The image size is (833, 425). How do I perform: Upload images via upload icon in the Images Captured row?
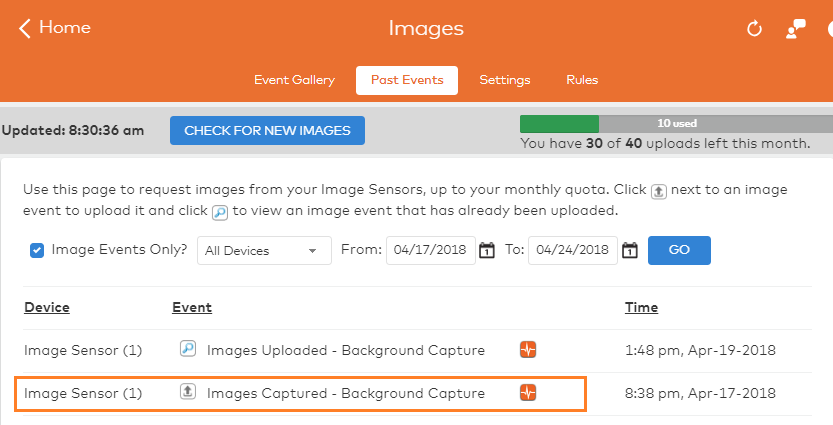pos(188,392)
